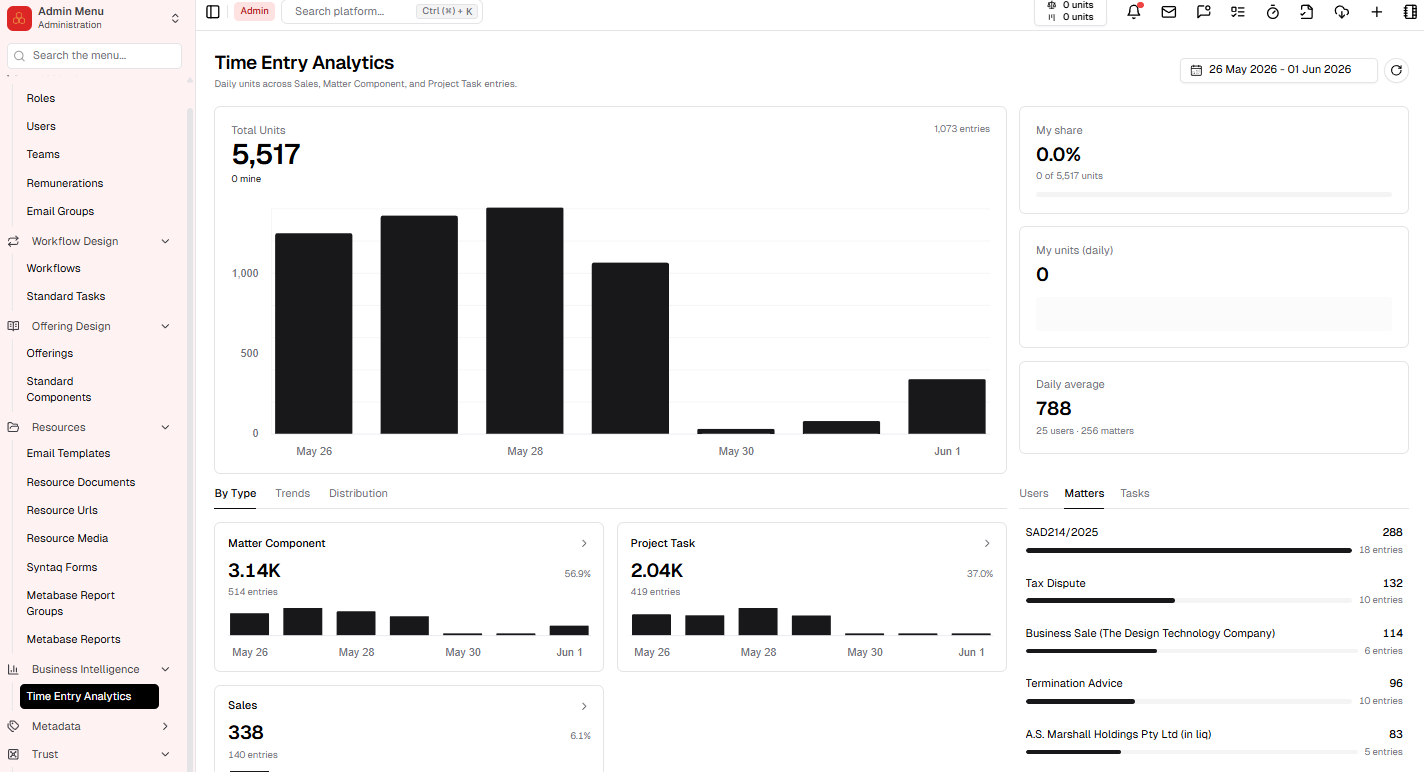Image resolution: width=1424 pixels, height=772 pixels.
Task: Open Email Groups menu item
Action: (60, 211)
